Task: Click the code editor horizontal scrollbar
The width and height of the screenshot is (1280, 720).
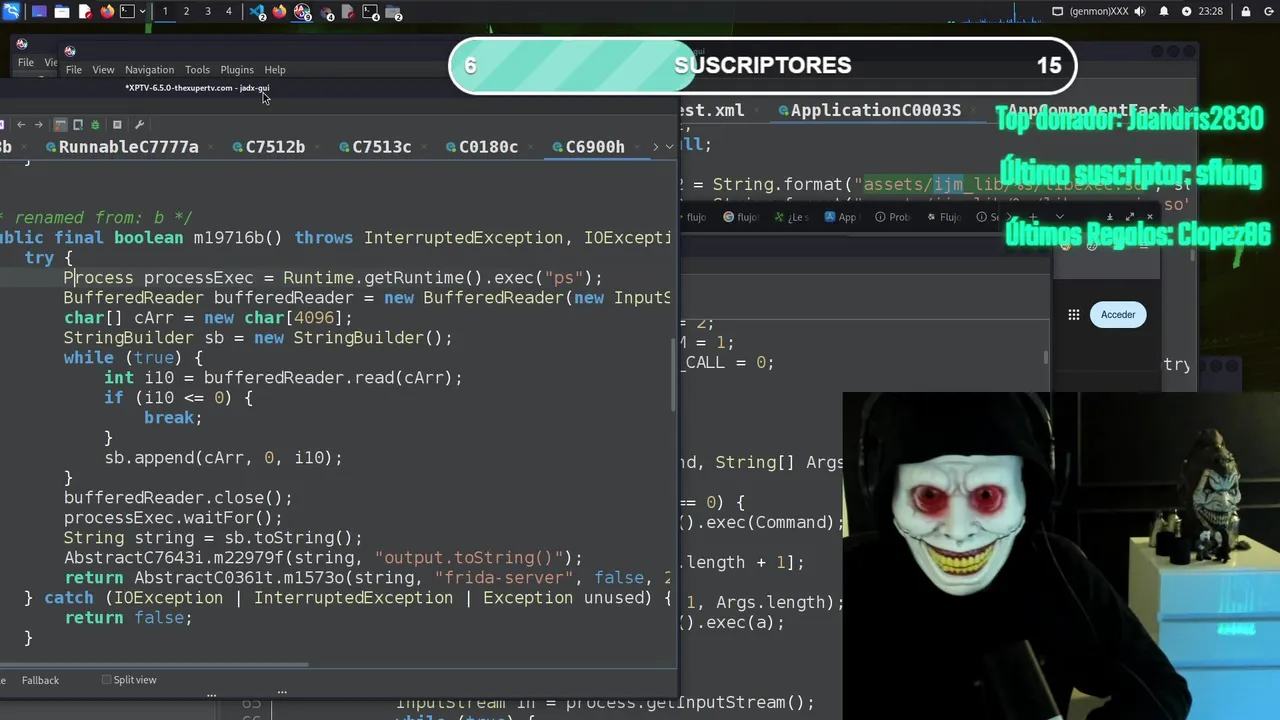Action: coord(154,664)
